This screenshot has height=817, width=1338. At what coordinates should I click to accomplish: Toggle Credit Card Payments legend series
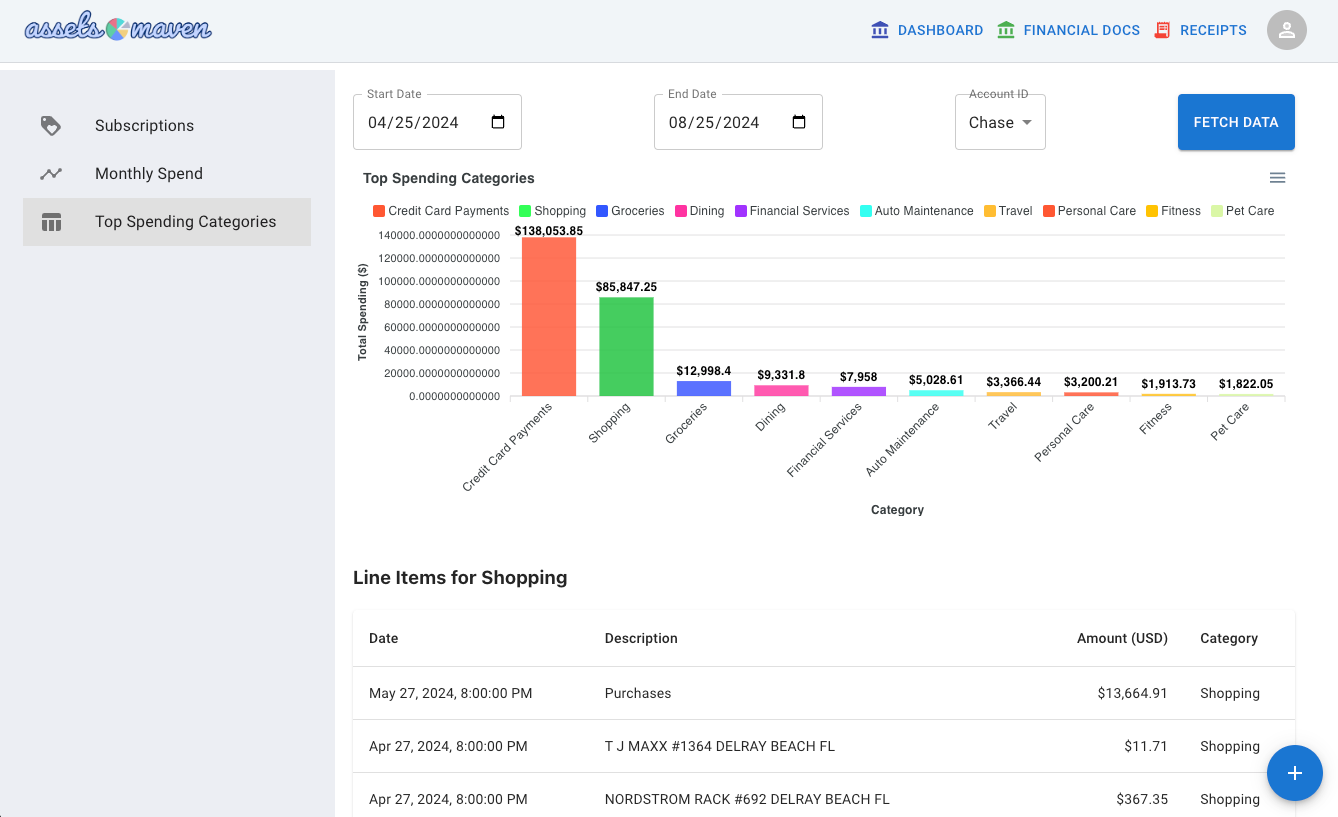tap(440, 211)
